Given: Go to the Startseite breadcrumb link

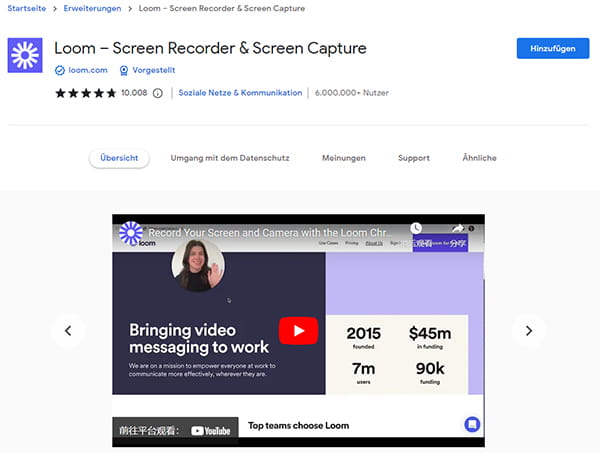Looking at the screenshot, I should pos(27,8).
